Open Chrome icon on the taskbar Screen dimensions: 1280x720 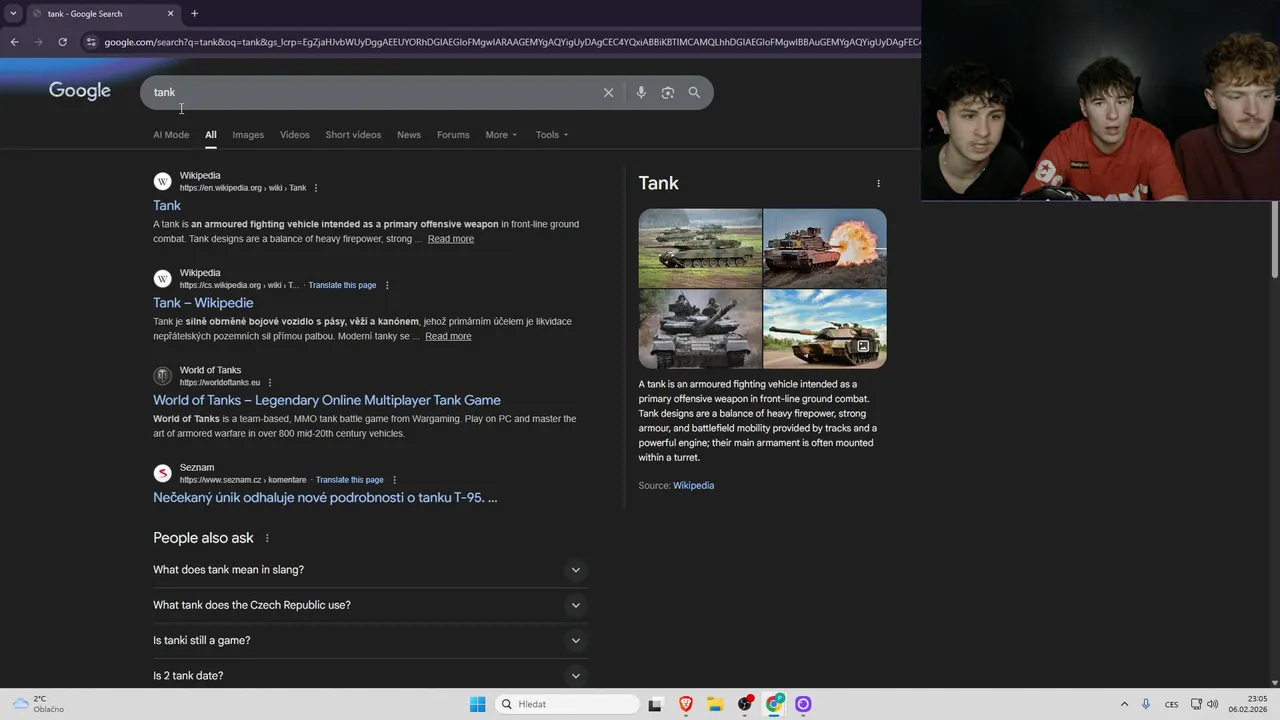coord(774,704)
